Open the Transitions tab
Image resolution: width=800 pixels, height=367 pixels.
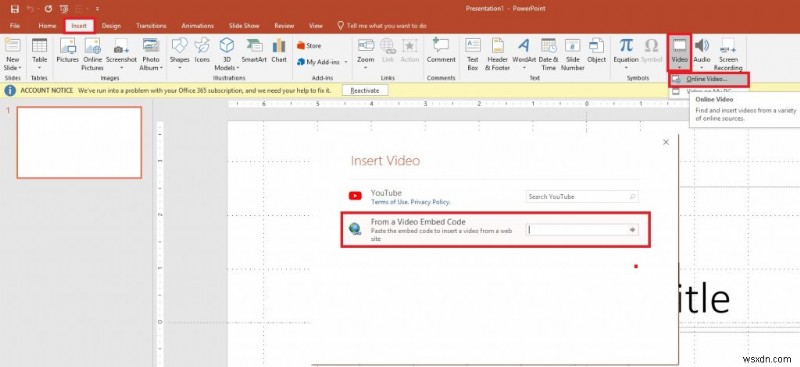point(151,26)
